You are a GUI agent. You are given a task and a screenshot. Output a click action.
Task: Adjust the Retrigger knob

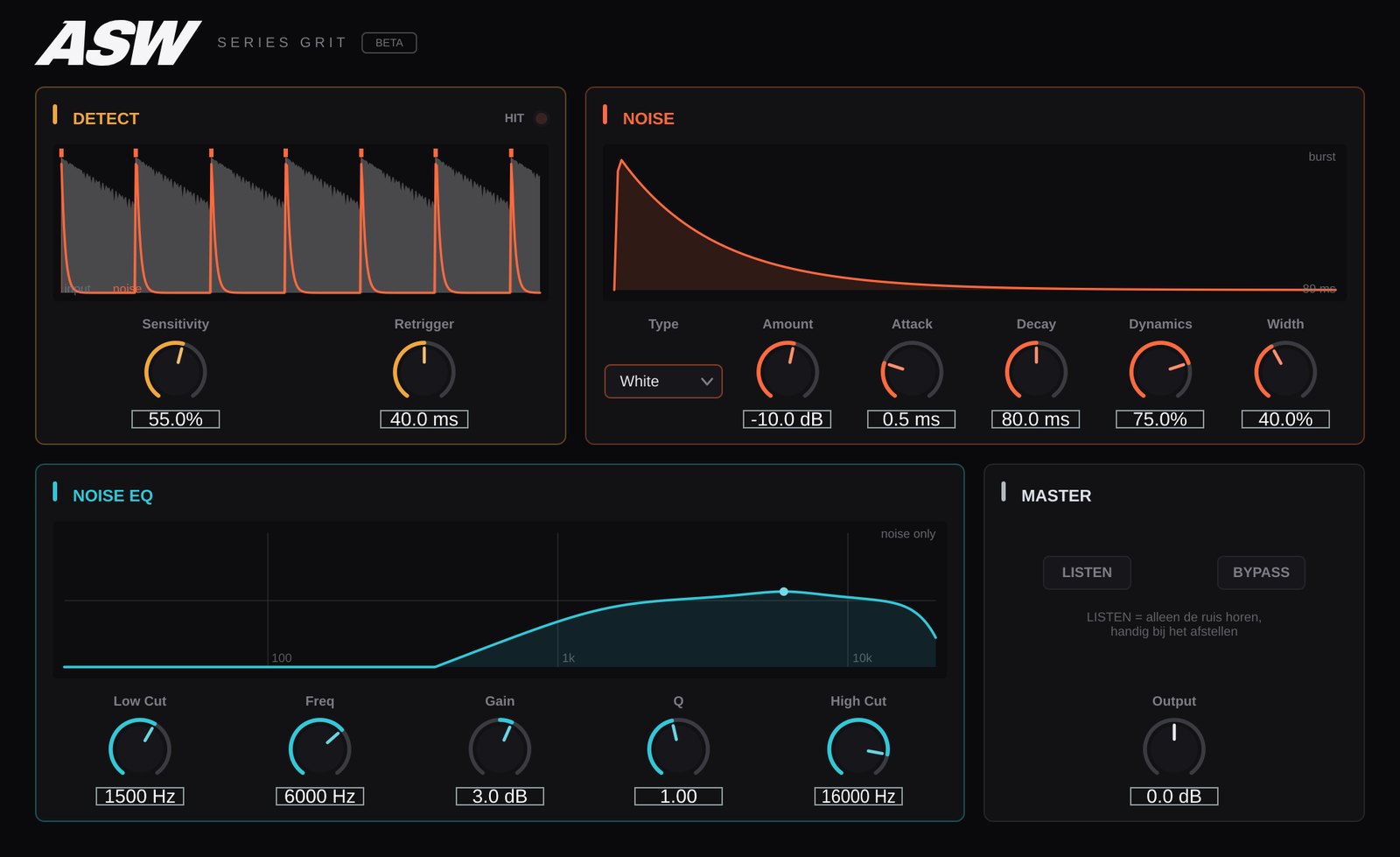pos(424,371)
